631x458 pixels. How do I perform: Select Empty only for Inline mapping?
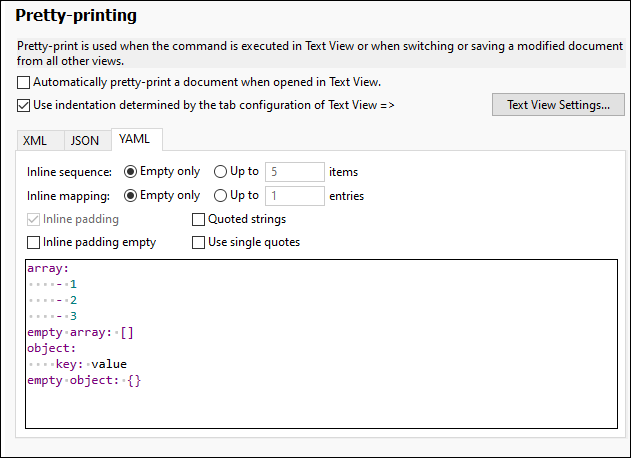[130, 196]
